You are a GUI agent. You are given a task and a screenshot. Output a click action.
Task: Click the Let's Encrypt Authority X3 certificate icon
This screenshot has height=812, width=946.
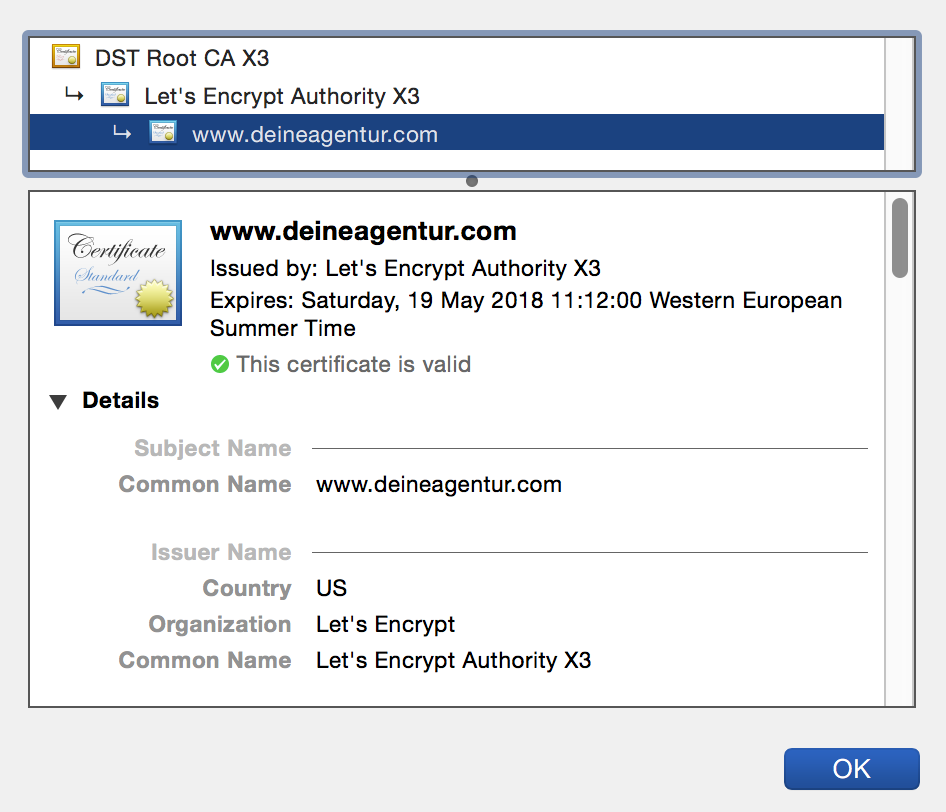tap(115, 95)
